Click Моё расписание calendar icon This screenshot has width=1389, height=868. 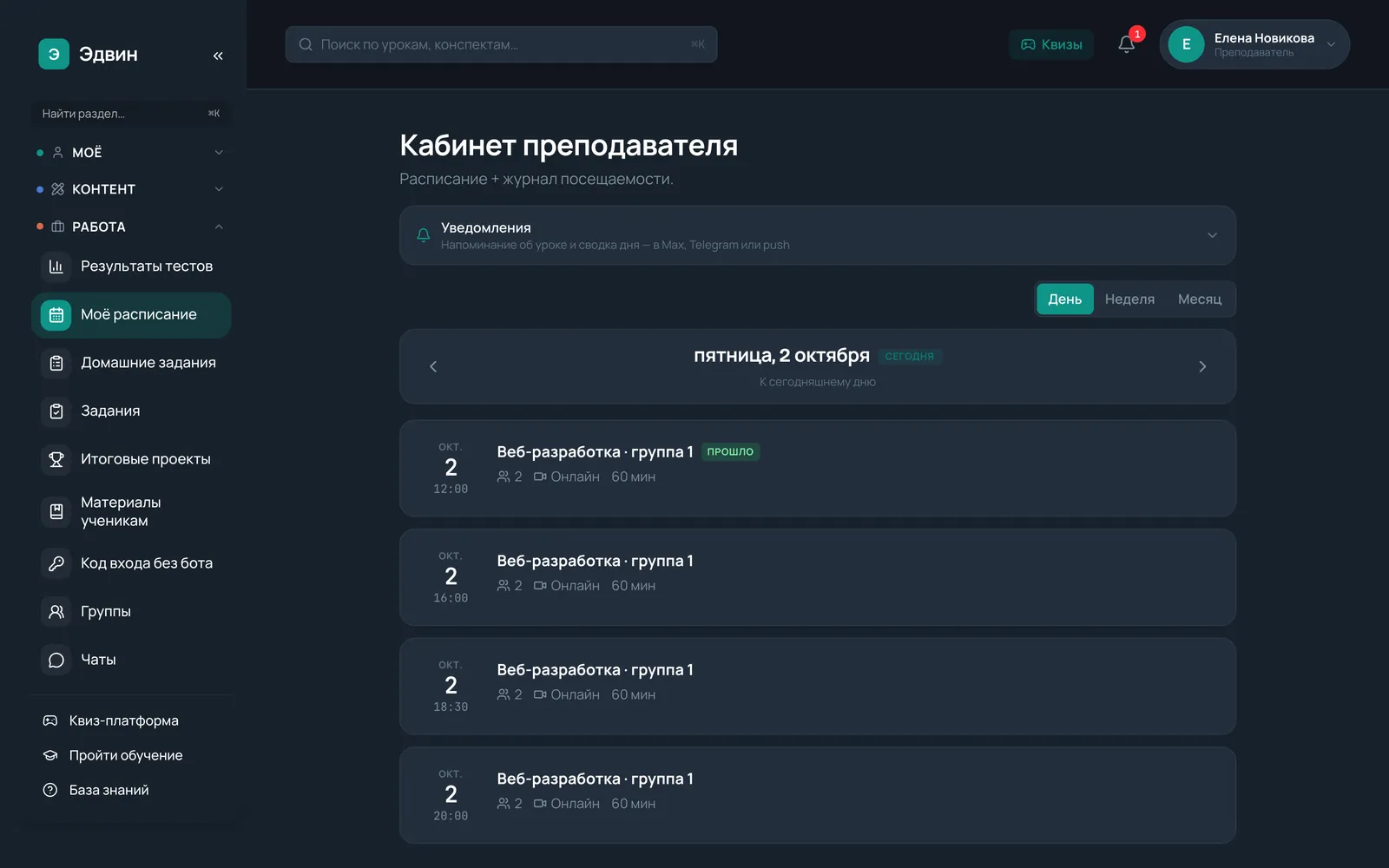(56, 315)
